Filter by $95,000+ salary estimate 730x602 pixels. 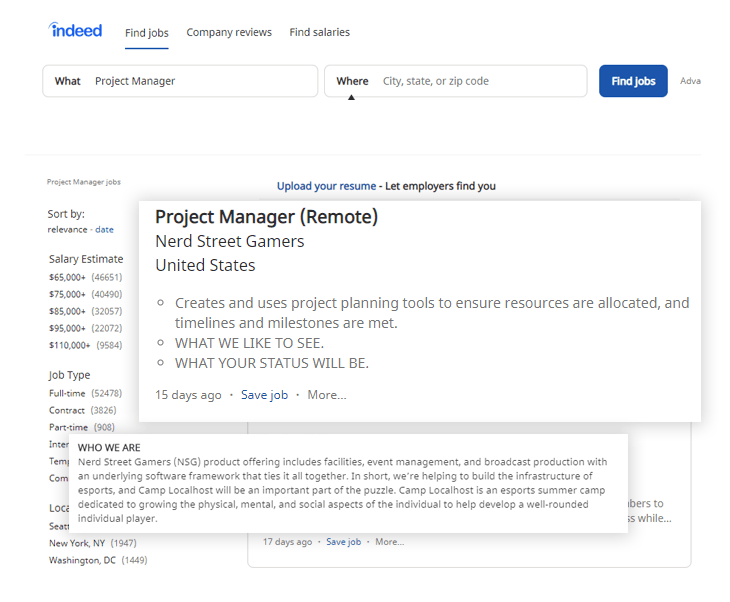(x=86, y=328)
